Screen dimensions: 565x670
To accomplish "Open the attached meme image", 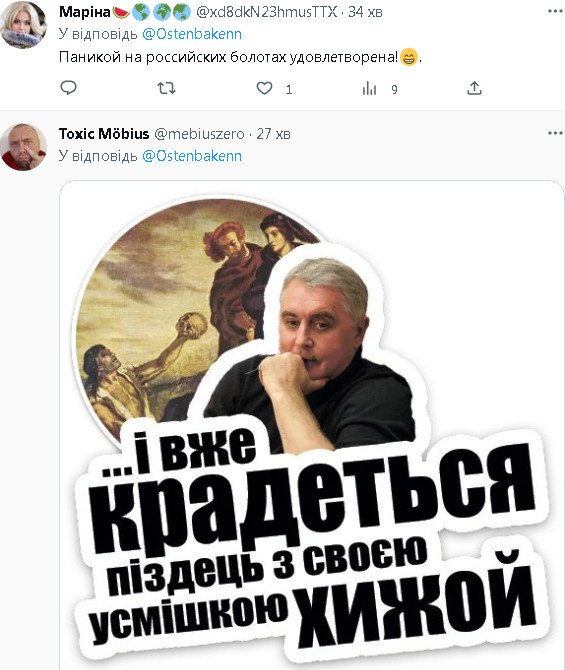I will point(312,425).
